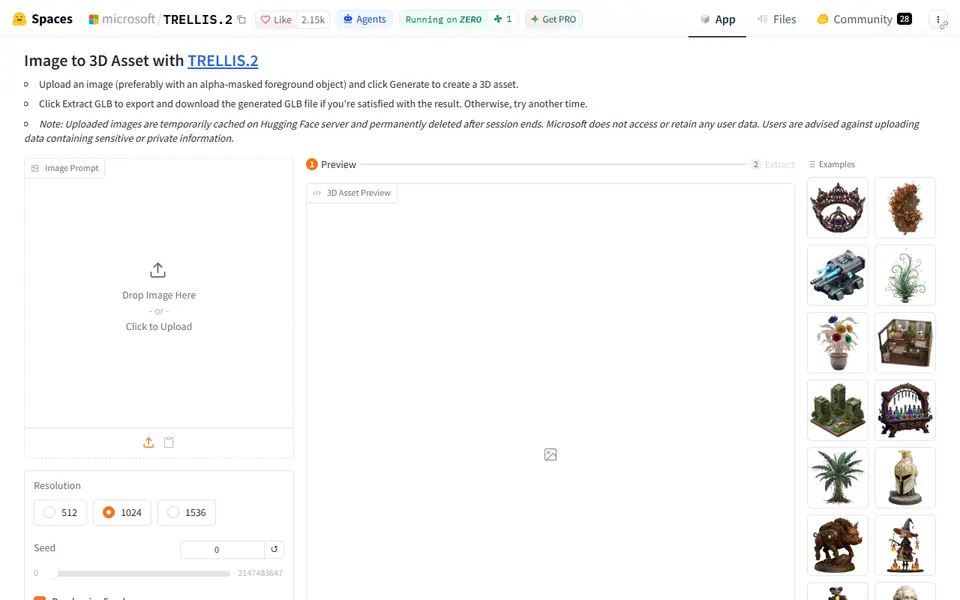This screenshot has height=600, width=960.
Task: Click the paste from clipboard icon
Action: pos(169,442)
